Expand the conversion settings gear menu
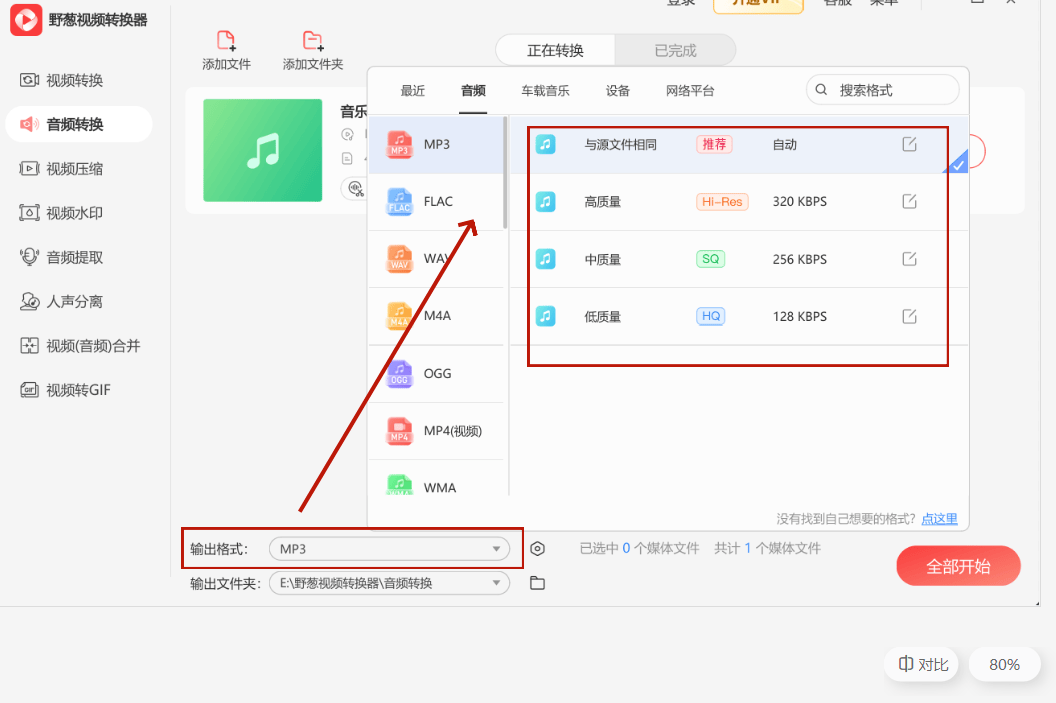Viewport: 1056px width, 703px height. click(538, 548)
